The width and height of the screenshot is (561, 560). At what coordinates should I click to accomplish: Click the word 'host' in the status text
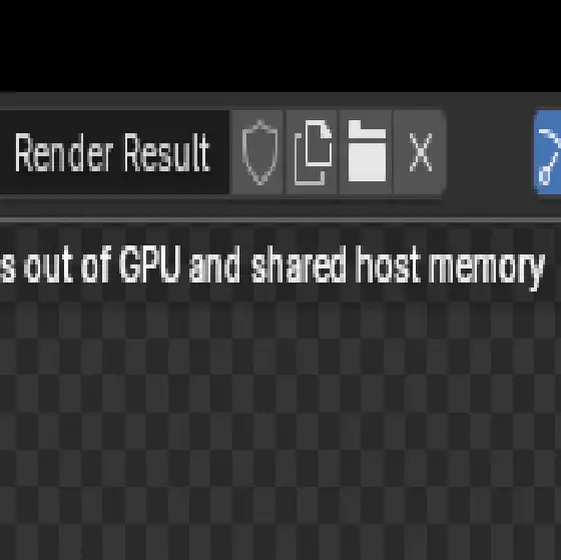tap(389, 264)
